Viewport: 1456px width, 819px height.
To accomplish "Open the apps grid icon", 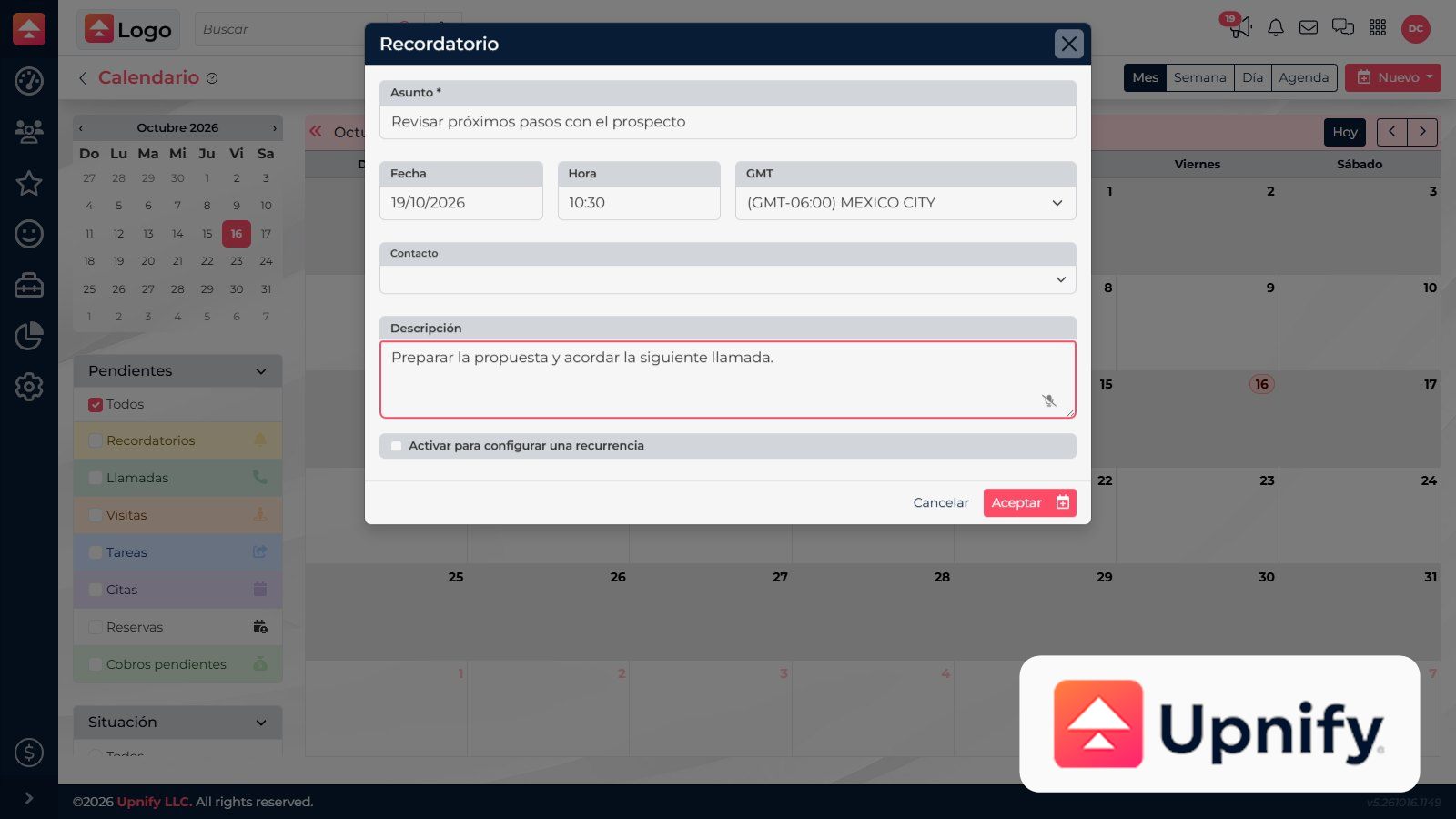I will tap(1378, 28).
